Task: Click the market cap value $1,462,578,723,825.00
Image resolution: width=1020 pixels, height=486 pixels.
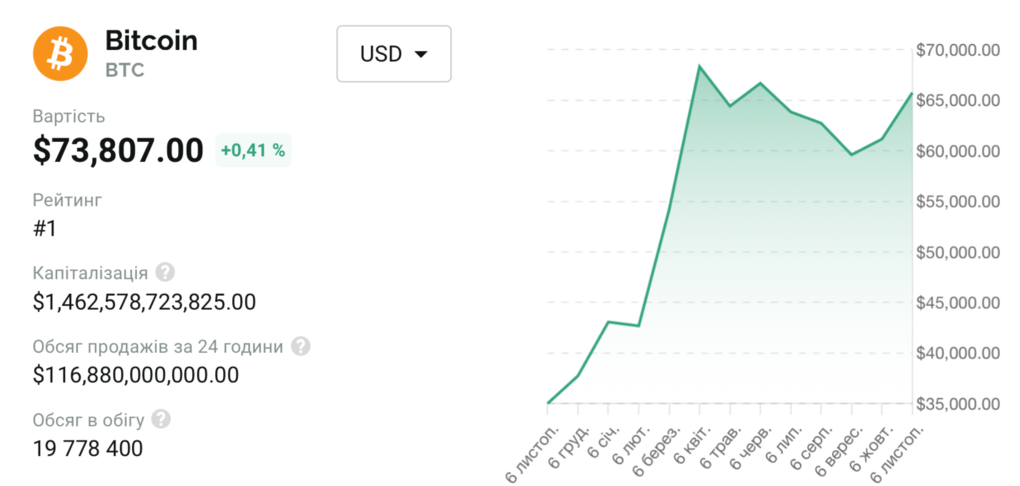Action: [144, 302]
